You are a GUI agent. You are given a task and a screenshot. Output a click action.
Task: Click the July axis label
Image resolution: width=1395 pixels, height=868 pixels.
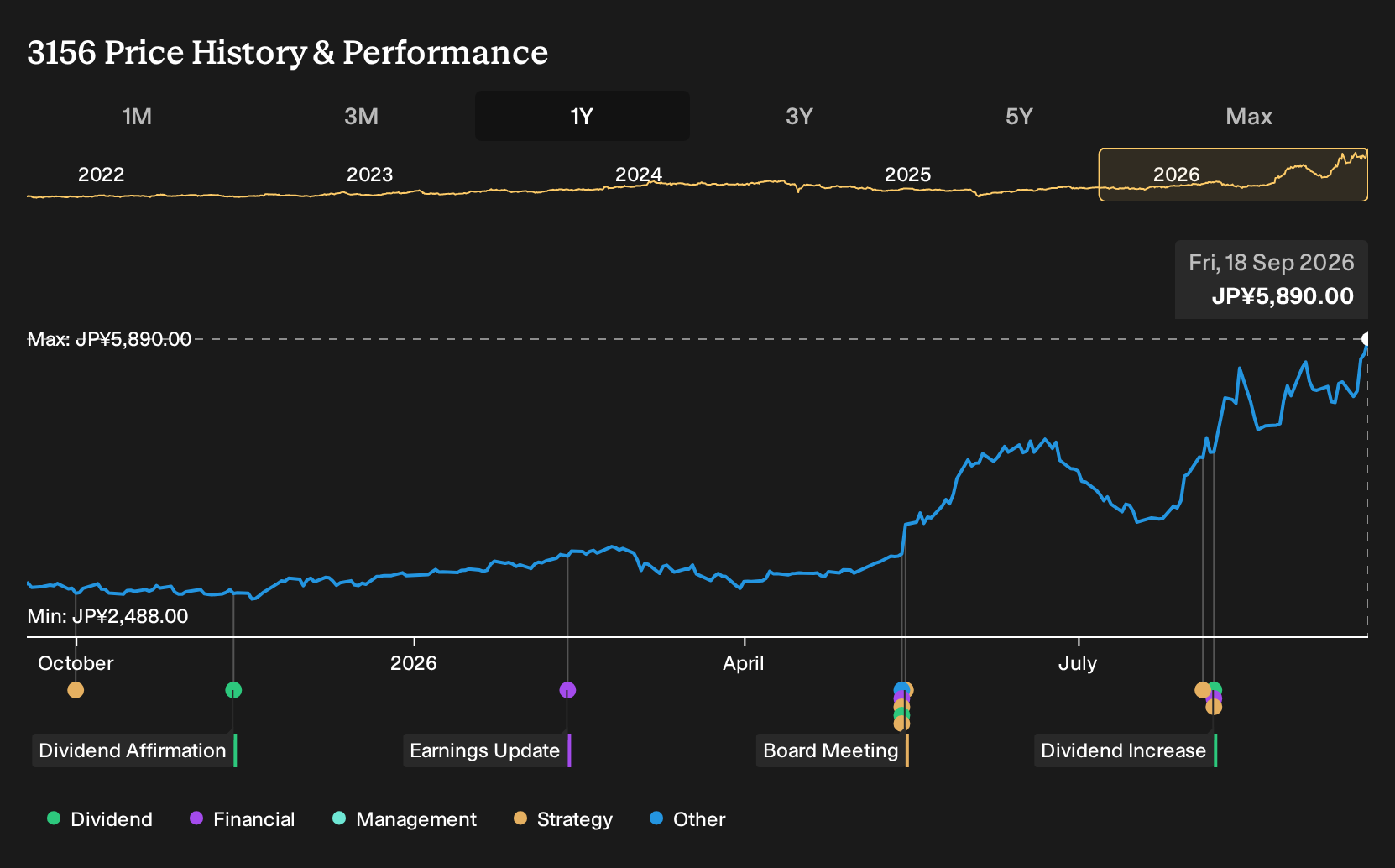1078,663
